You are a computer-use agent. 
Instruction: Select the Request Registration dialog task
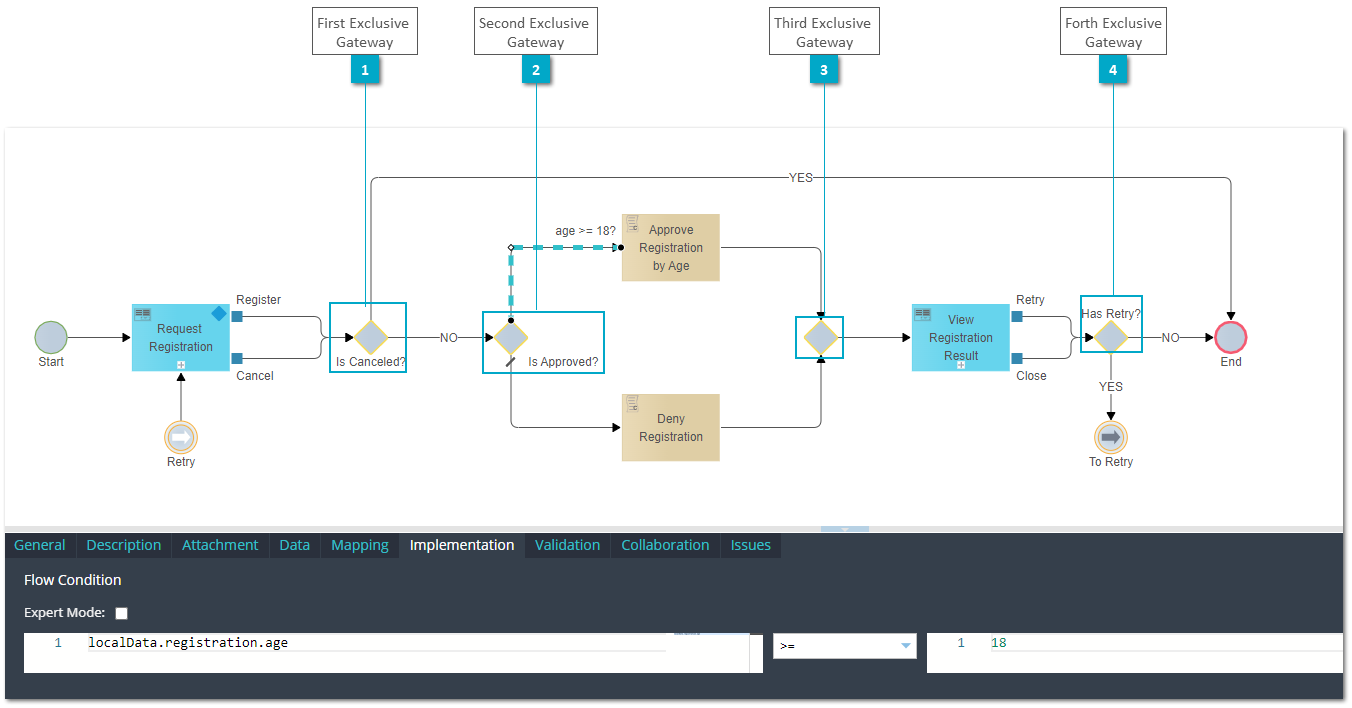tap(181, 337)
